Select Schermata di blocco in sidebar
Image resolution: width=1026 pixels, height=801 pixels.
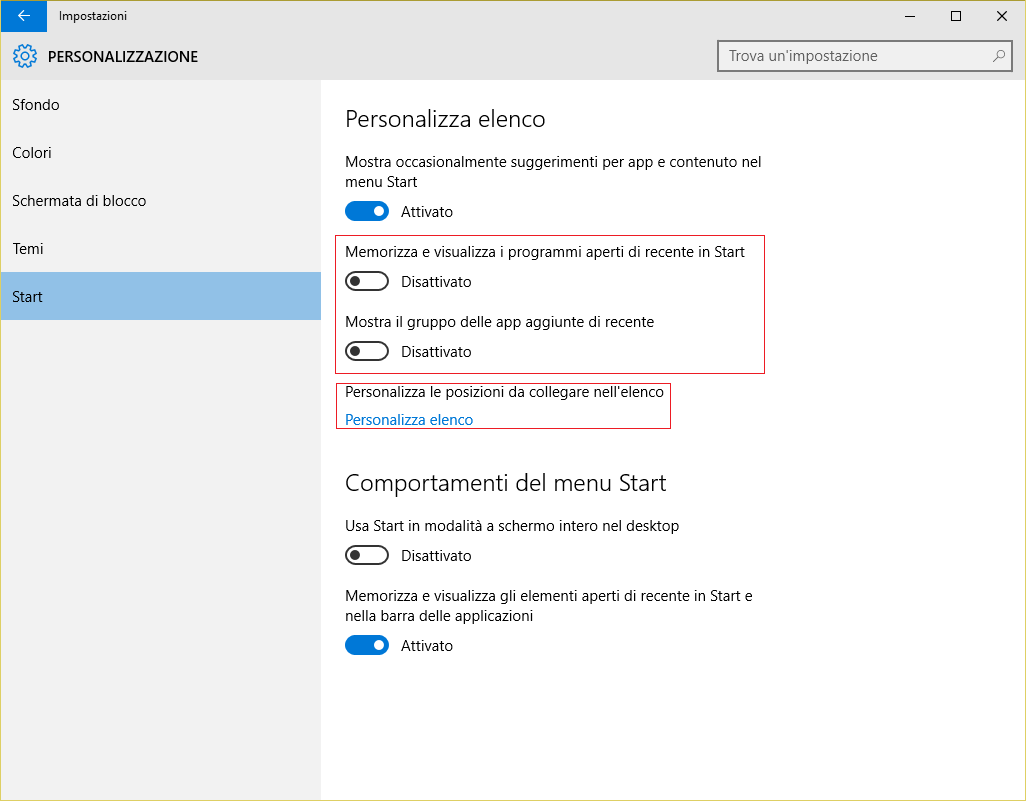click(x=79, y=201)
